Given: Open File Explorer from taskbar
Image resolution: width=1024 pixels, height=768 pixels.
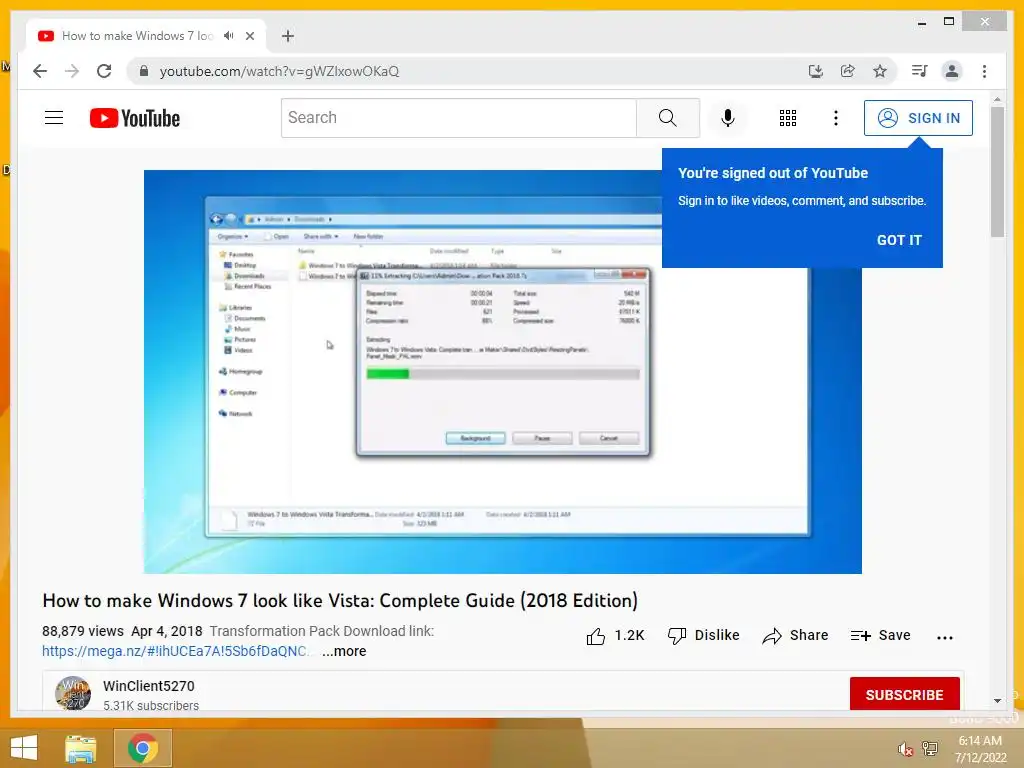Looking at the screenshot, I should point(81,748).
